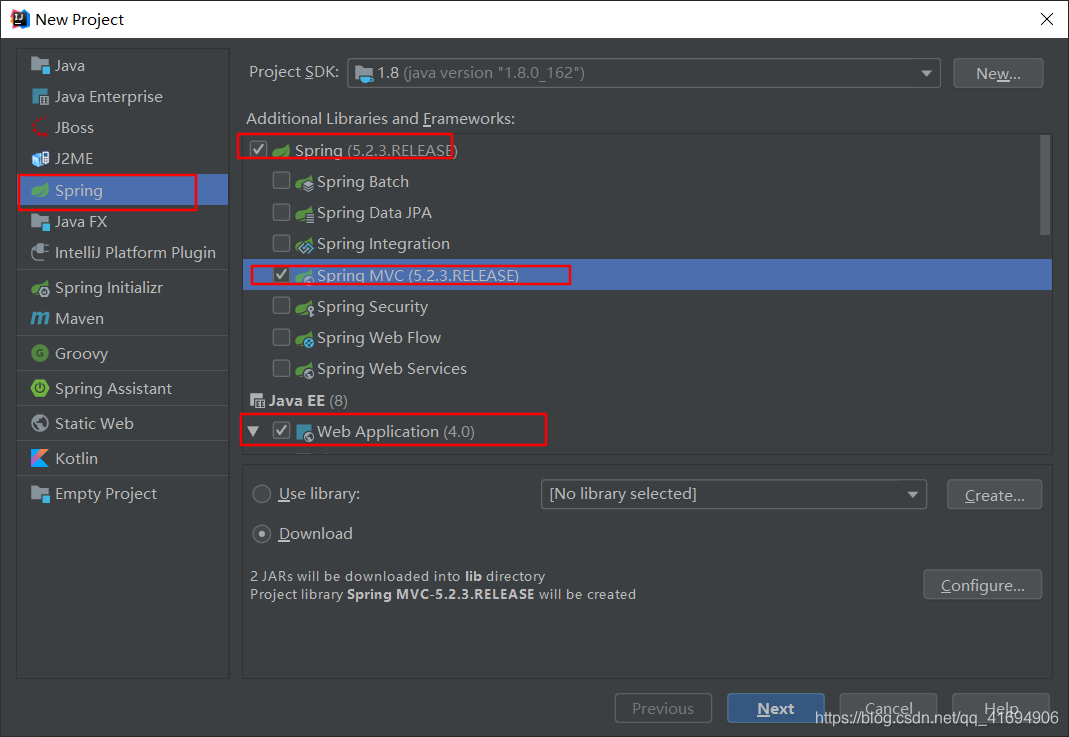Click the New... SDK button
Image resolution: width=1069 pixels, height=737 pixels.
998,73
